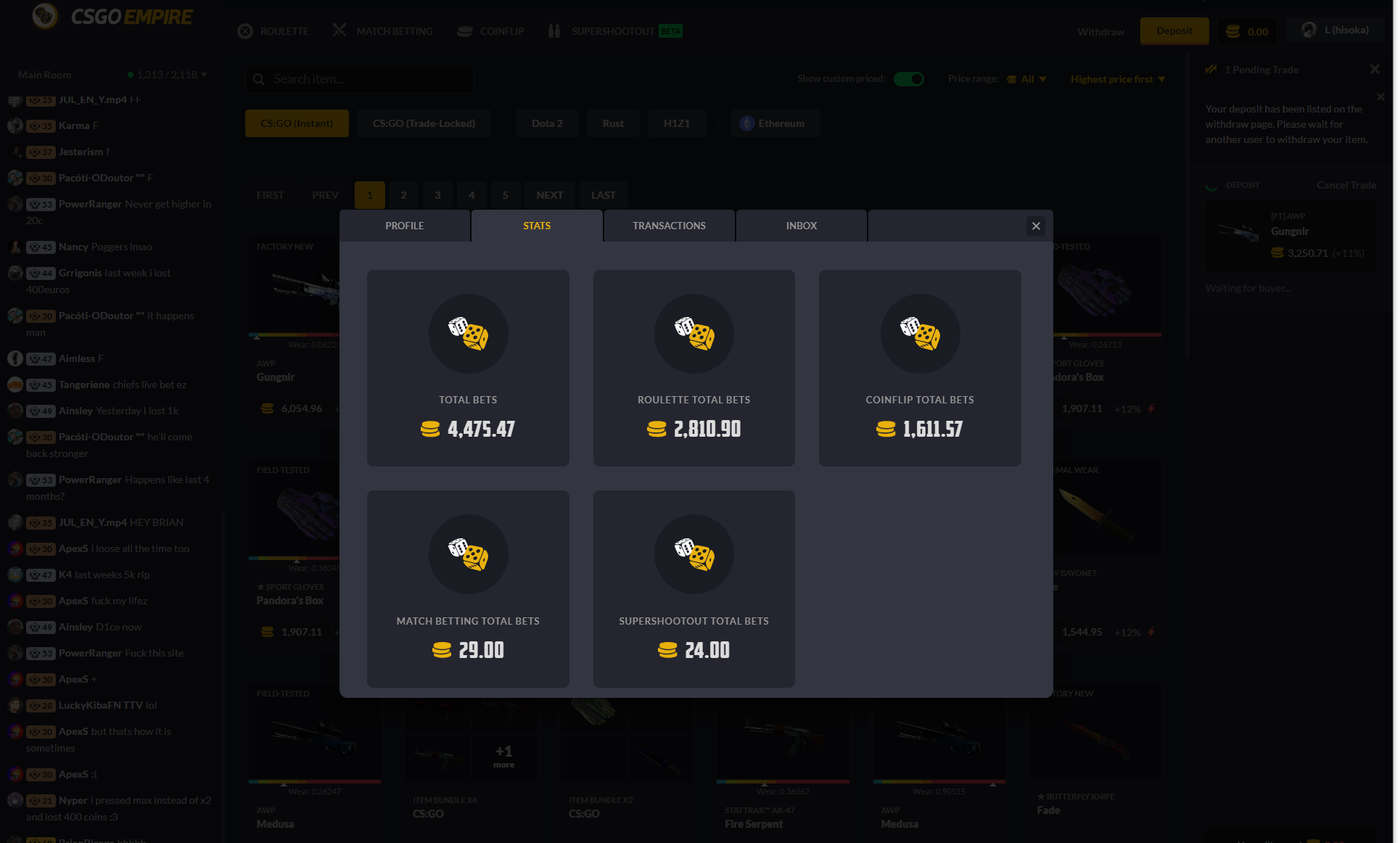Click coin icon beside 29.00
The image size is (1400, 843).
click(x=442, y=650)
